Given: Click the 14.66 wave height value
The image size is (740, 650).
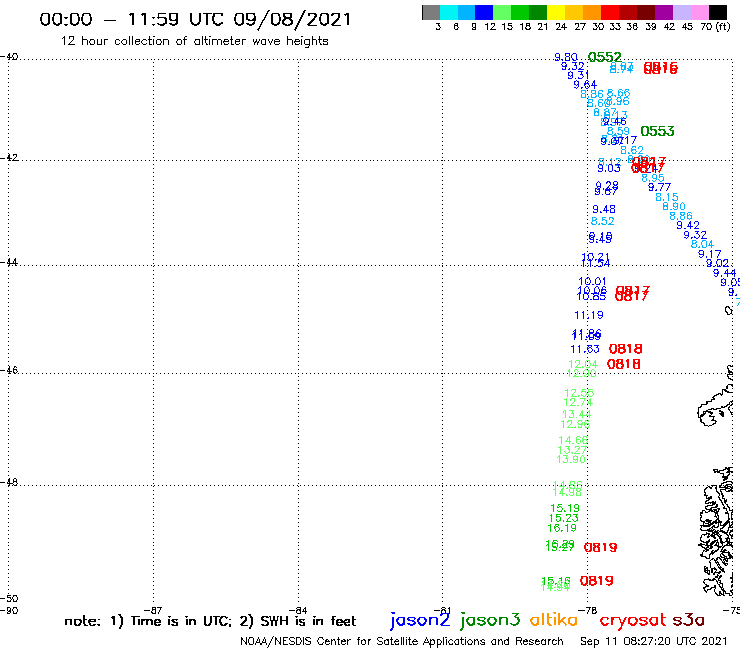Looking at the screenshot, I should pyautogui.click(x=573, y=440).
